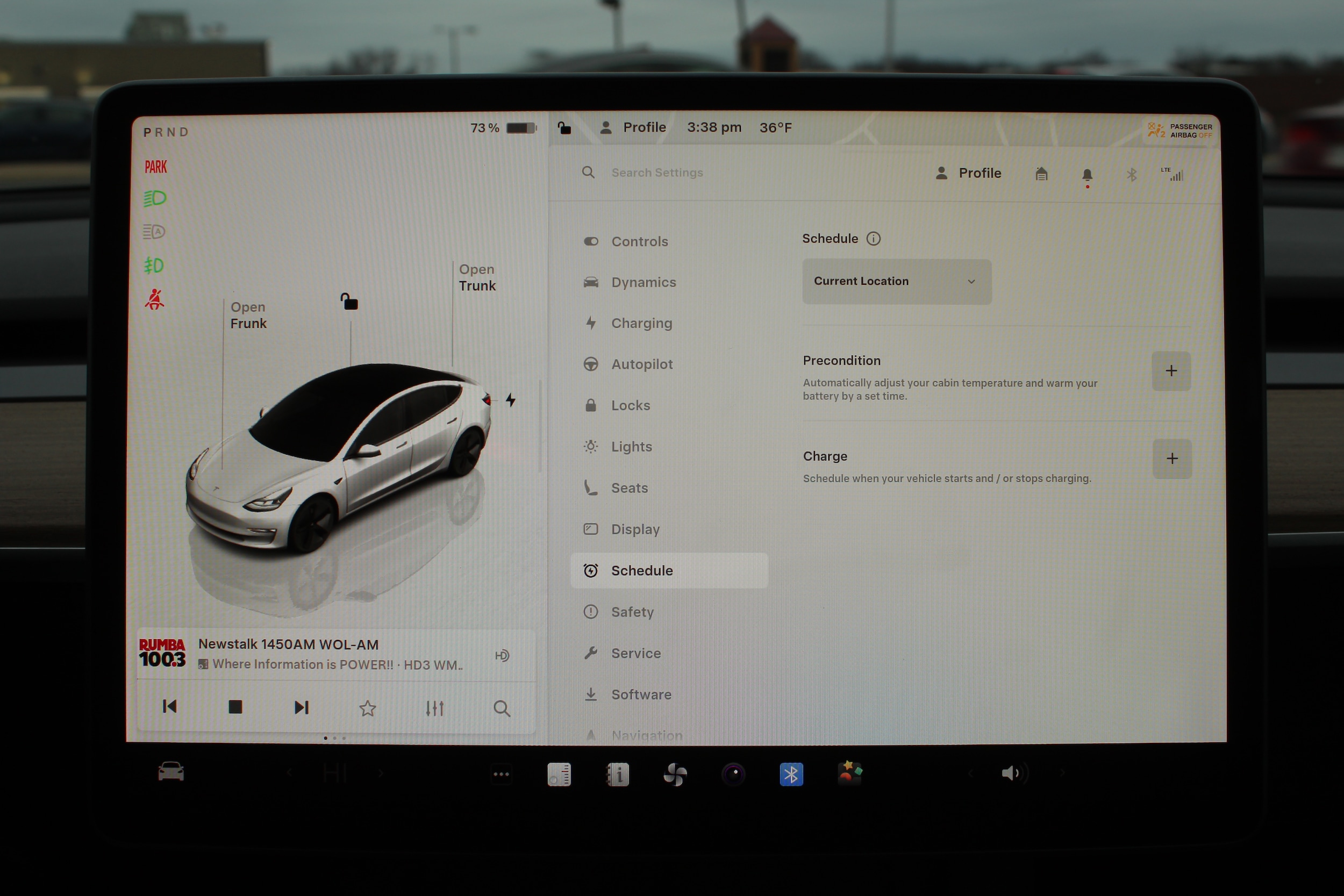Expand the Current Location dropdown
The width and height of the screenshot is (1344, 896).
pyautogui.click(x=896, y=281)
